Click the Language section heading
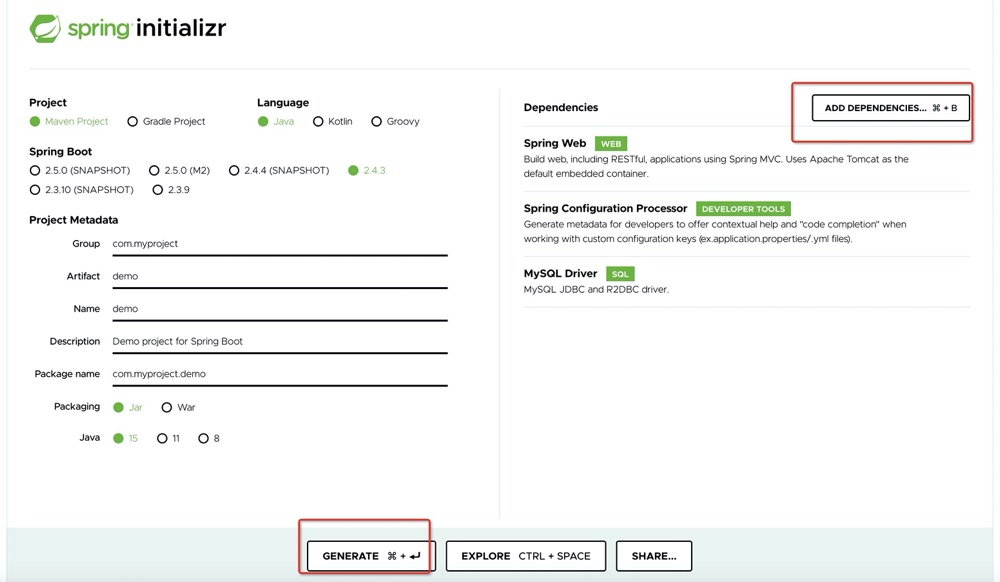 [283, 103]
